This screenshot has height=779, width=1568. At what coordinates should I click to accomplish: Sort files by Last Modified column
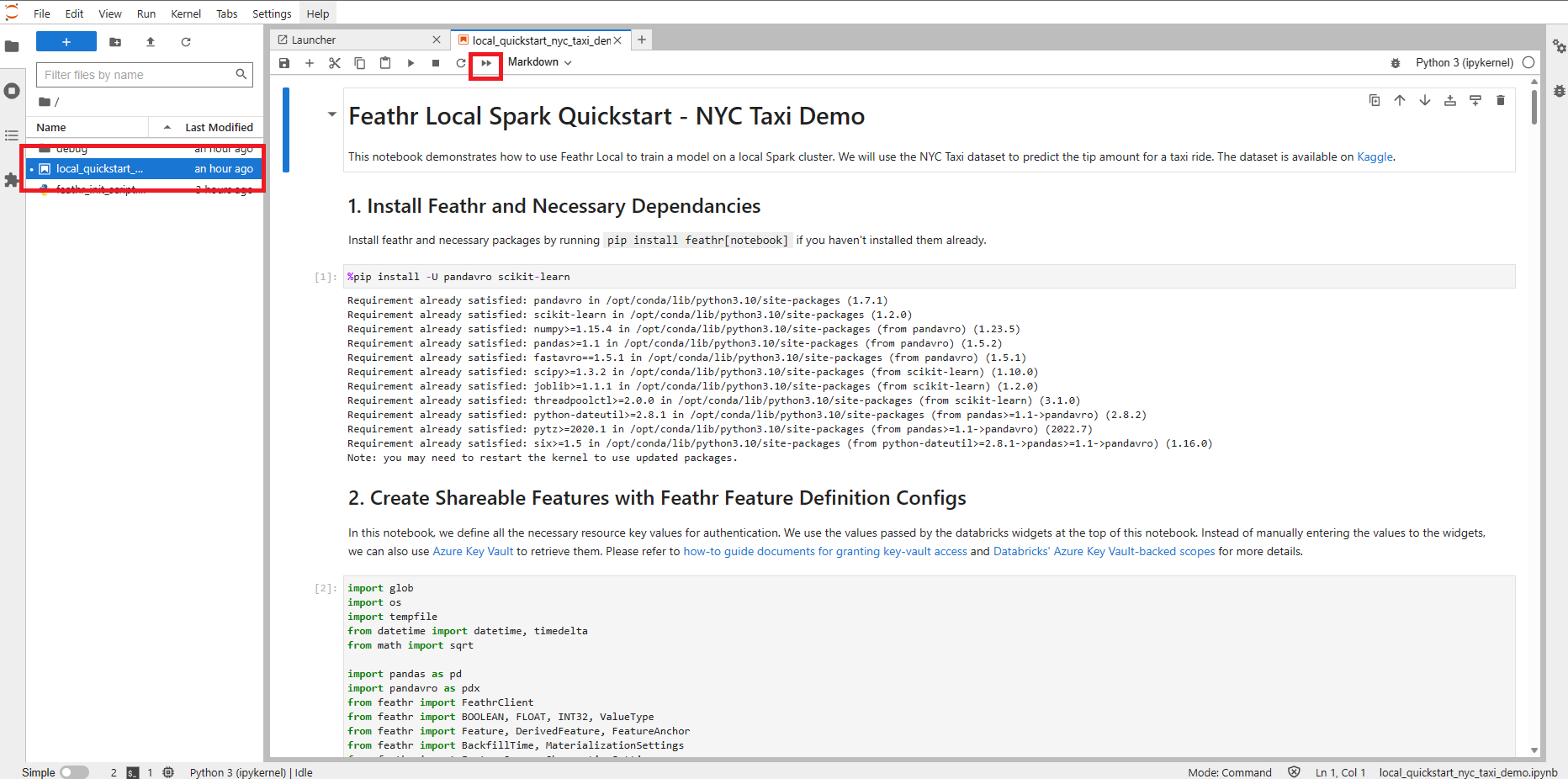tap(206, 127)
